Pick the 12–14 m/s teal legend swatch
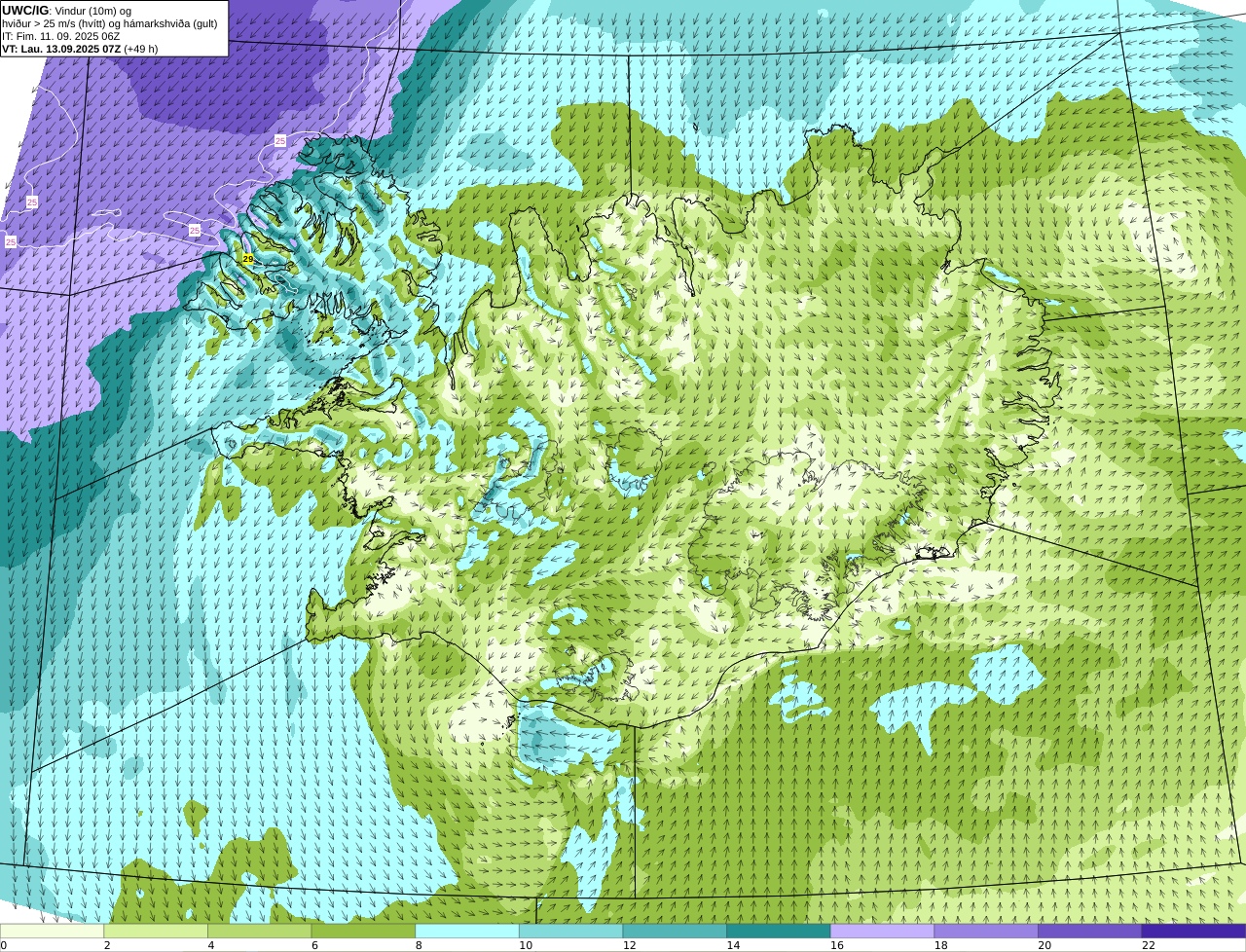The image size is (1246, 952). pyautogui.click(x=675, y=932)
